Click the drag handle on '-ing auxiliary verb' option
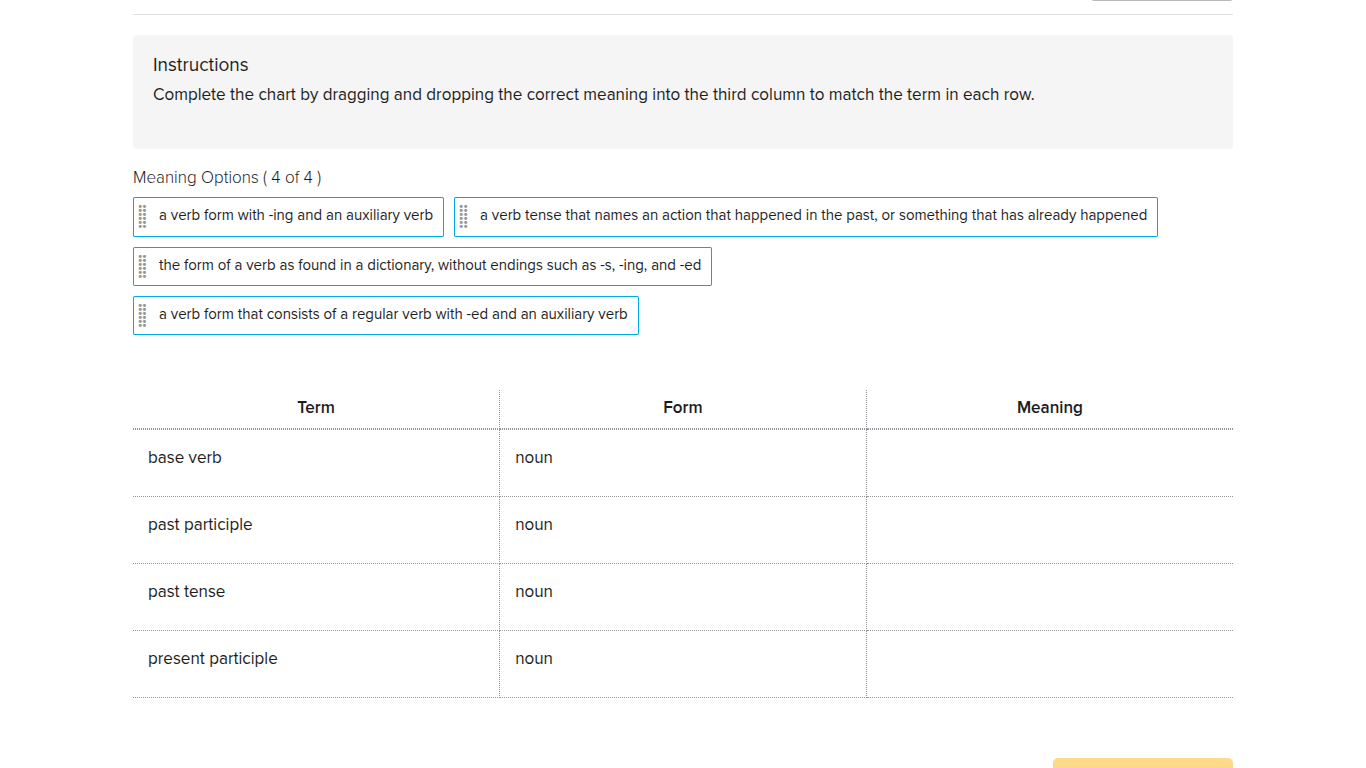The width and height of the screenshot is (1366, 768). tap(141, 216)
